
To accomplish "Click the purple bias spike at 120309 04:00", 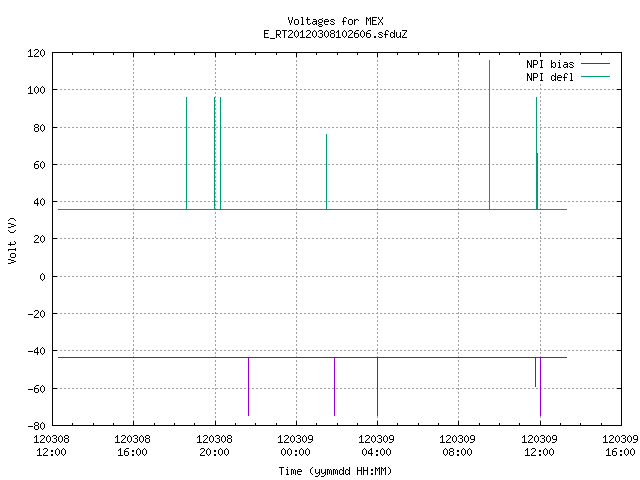I will 378,387.
